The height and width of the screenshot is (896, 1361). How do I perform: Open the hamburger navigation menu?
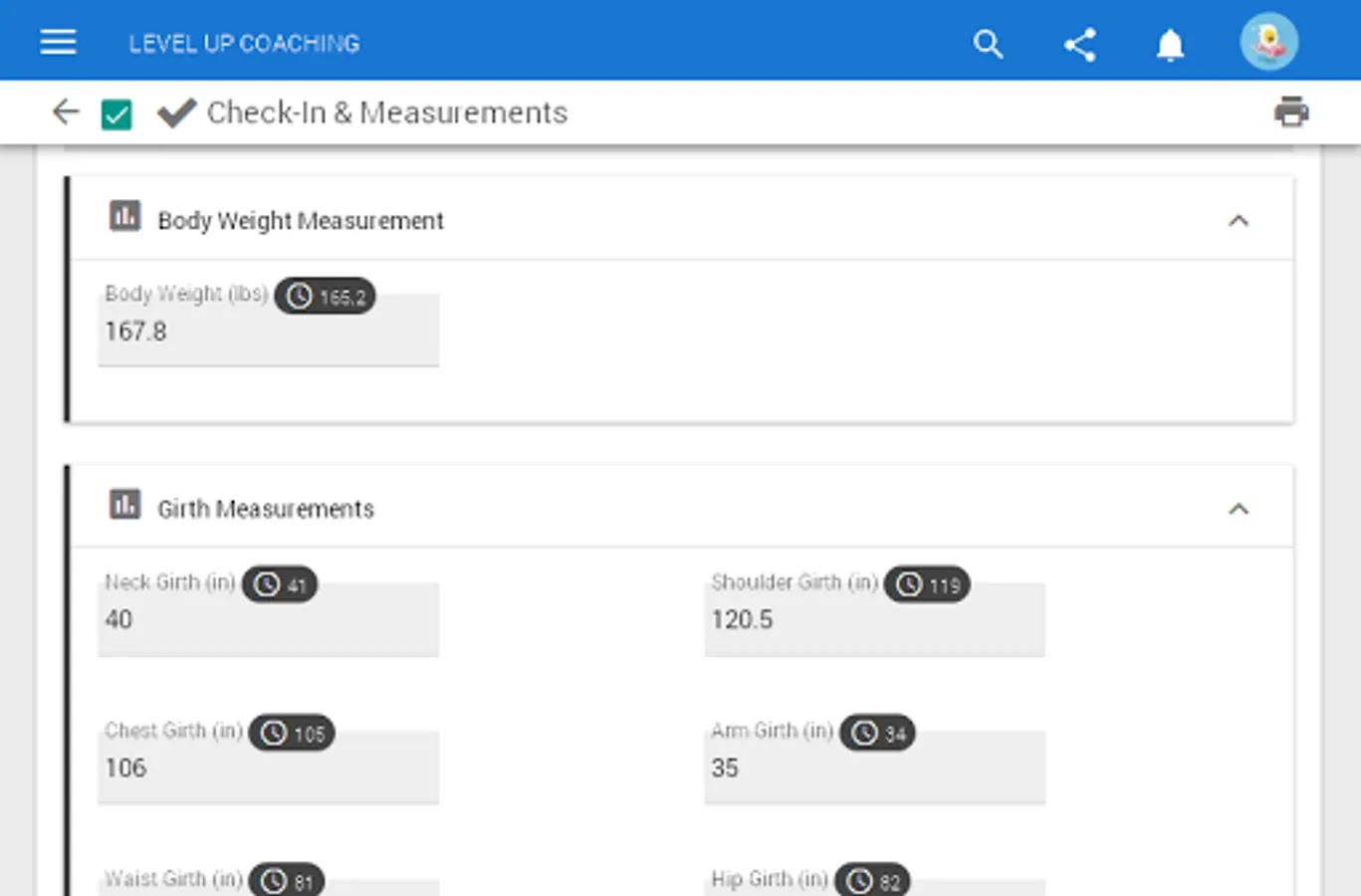pos(58,42)
